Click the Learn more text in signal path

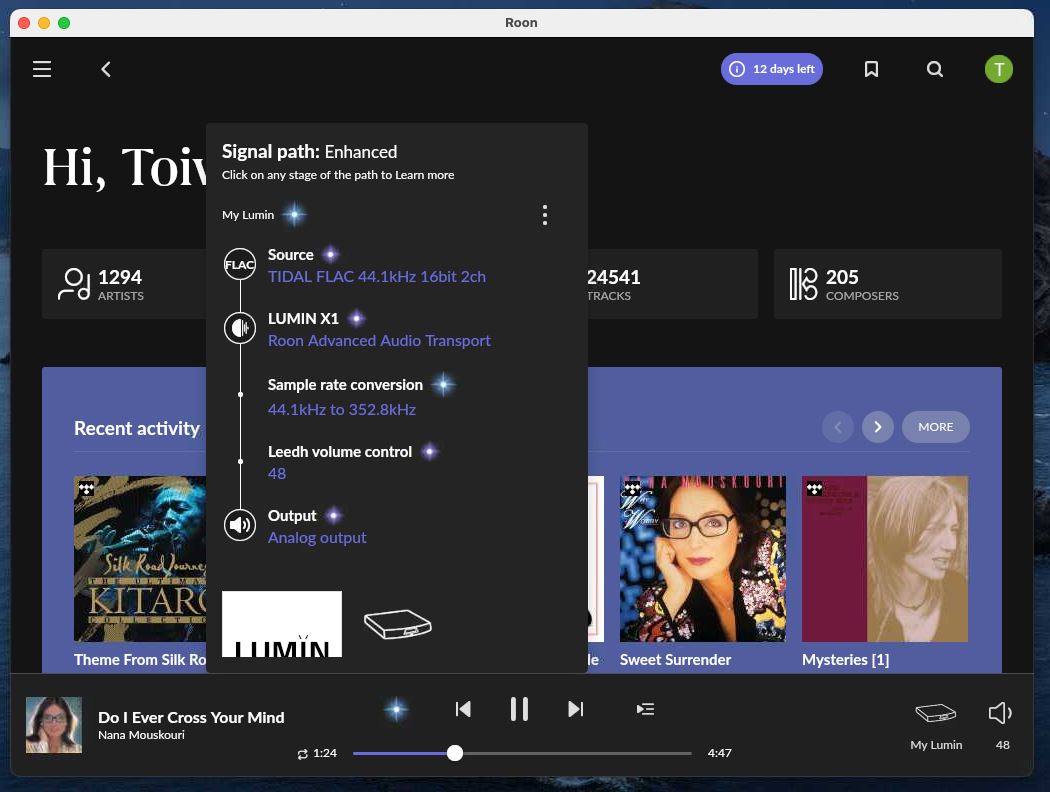(x=425, y=175)
